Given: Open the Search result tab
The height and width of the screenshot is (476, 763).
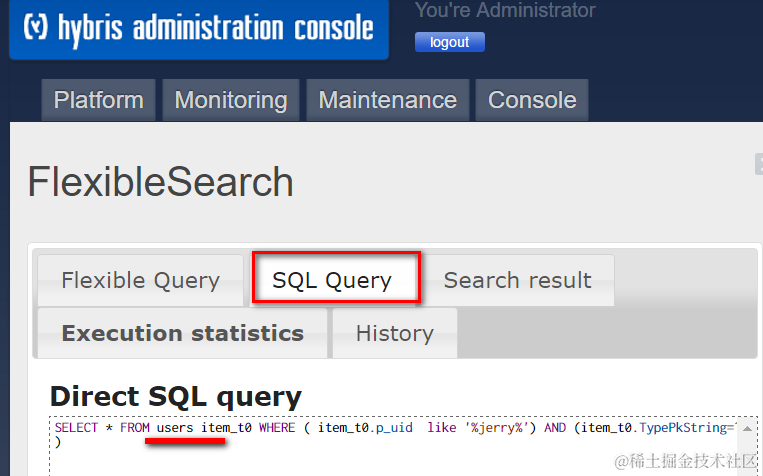Looking at the screenshot, I should coord(518,280).
